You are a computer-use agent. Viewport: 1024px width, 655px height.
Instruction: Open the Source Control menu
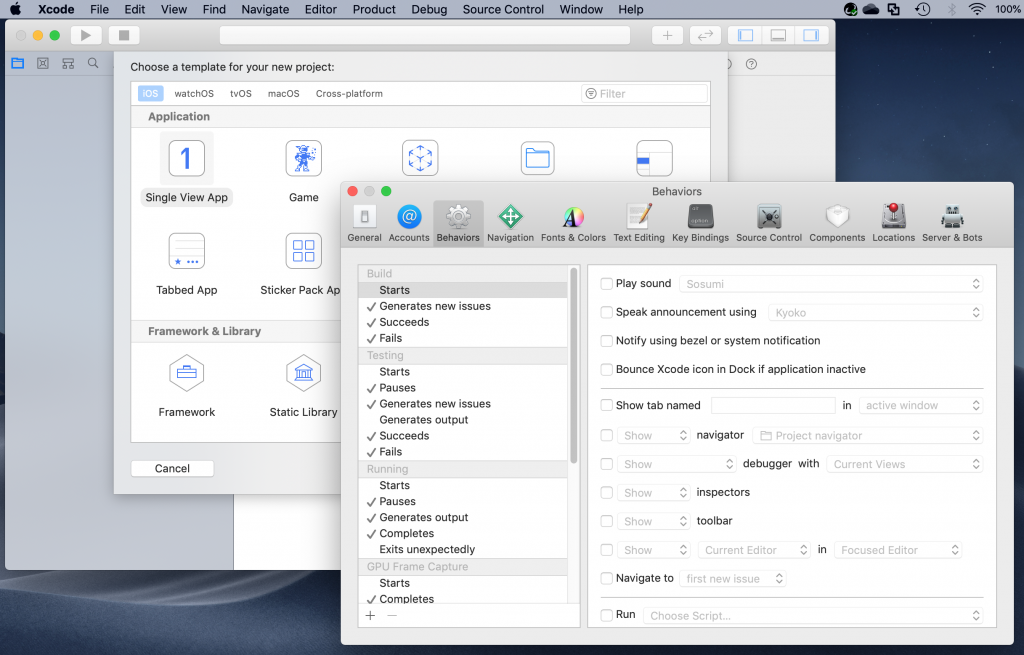(503, 9)
